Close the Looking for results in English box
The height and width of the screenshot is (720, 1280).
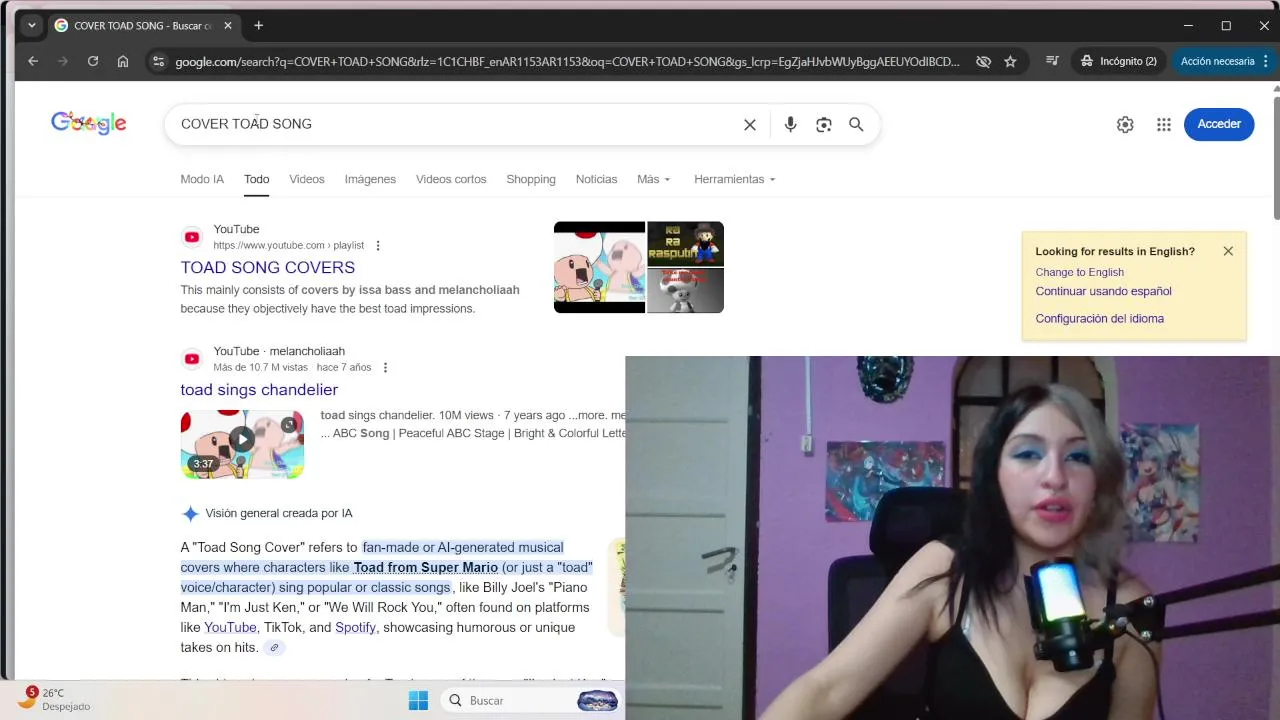click(1228, 251)
